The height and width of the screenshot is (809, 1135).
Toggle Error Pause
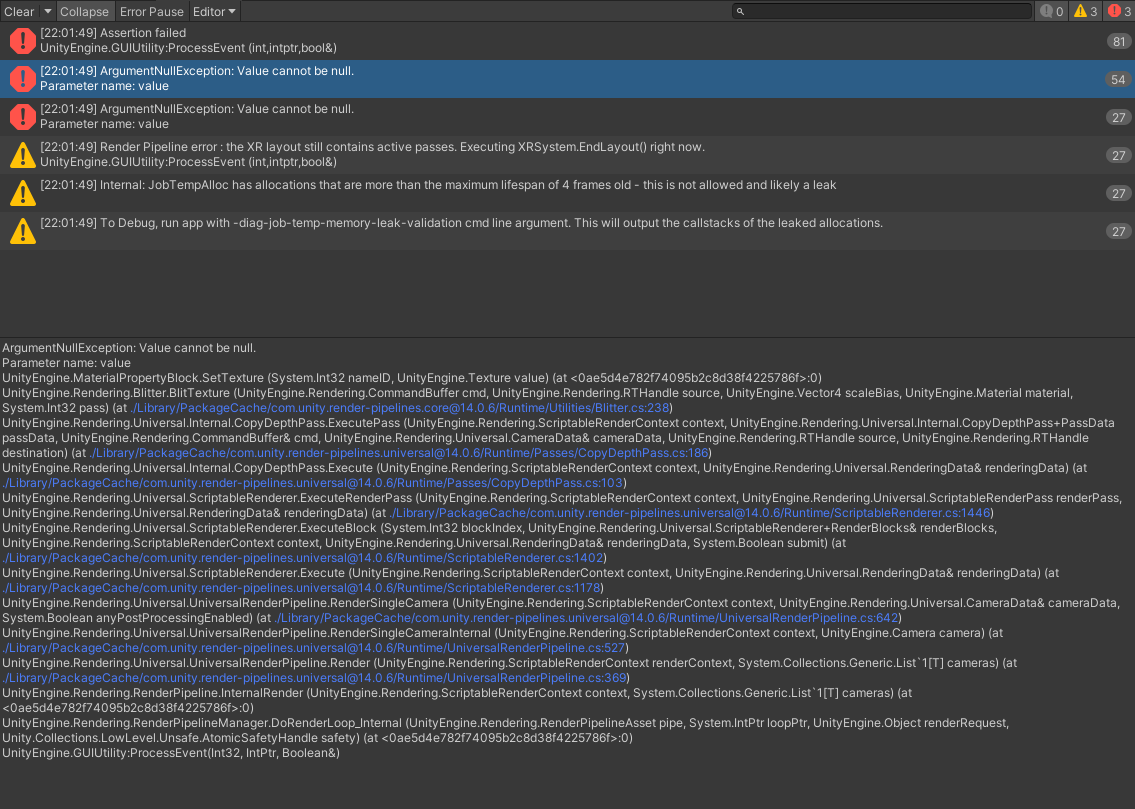tap(152, 12)
